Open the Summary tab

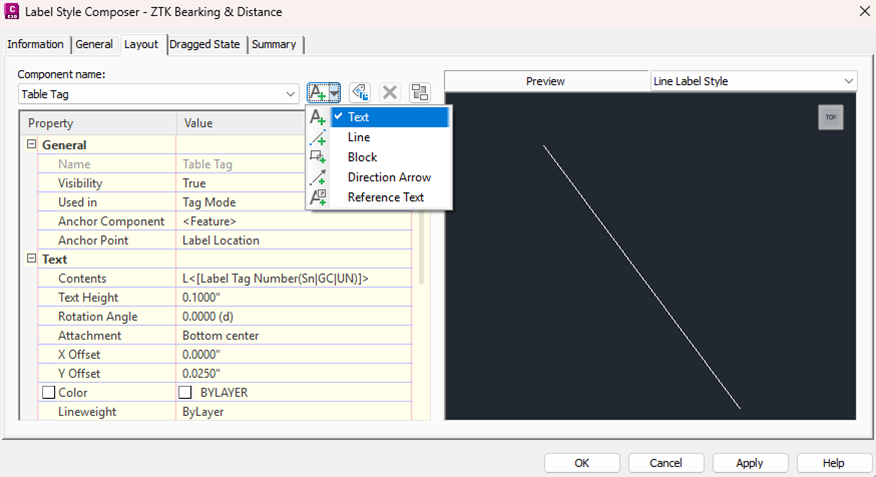pos(273,44)
